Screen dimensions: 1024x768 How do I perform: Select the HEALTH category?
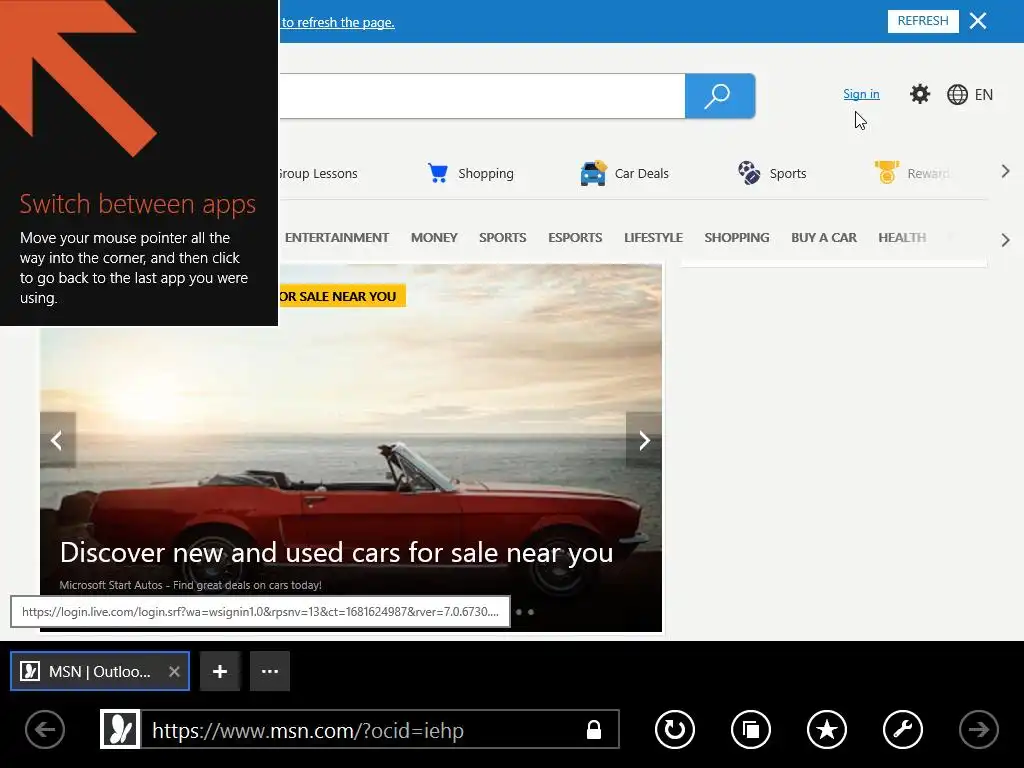click(x=902, y=238)
